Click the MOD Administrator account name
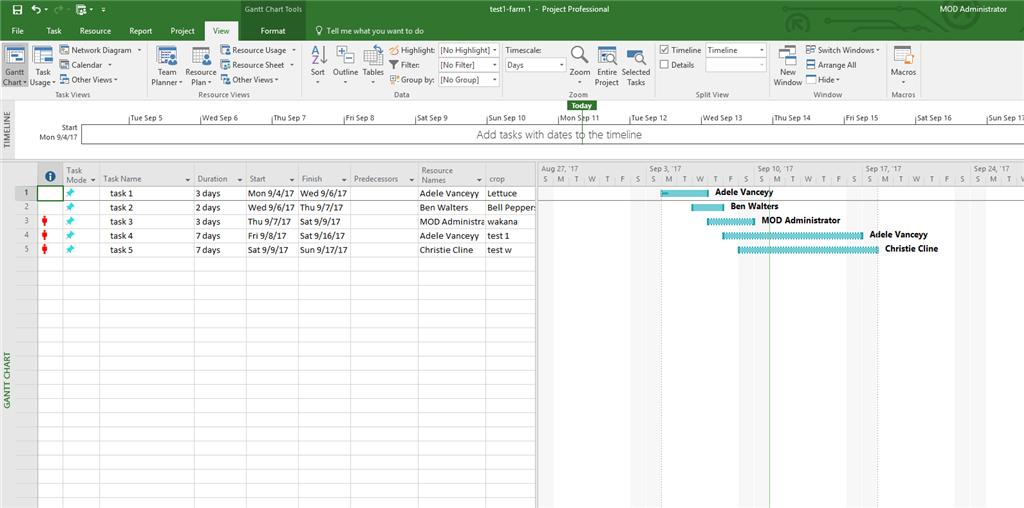Image resolution: width=1024 pixels, height=508 pixels. (973, 9)
